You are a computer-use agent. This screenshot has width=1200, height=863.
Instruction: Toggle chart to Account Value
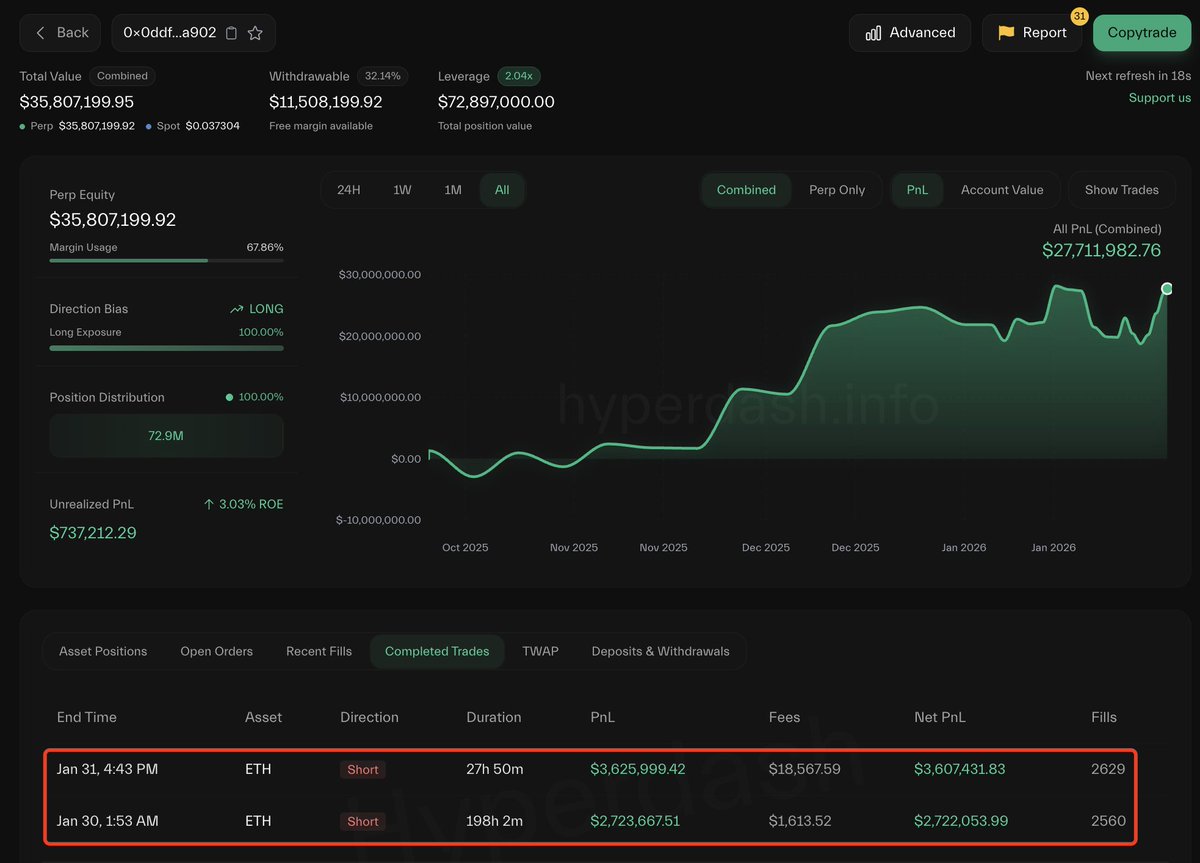[1001, 190]
